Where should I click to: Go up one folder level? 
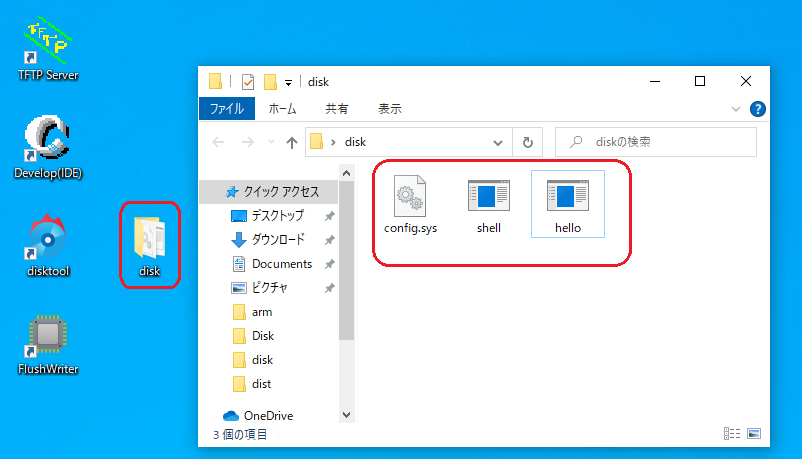pyautogui.click(x=292, y=142)
